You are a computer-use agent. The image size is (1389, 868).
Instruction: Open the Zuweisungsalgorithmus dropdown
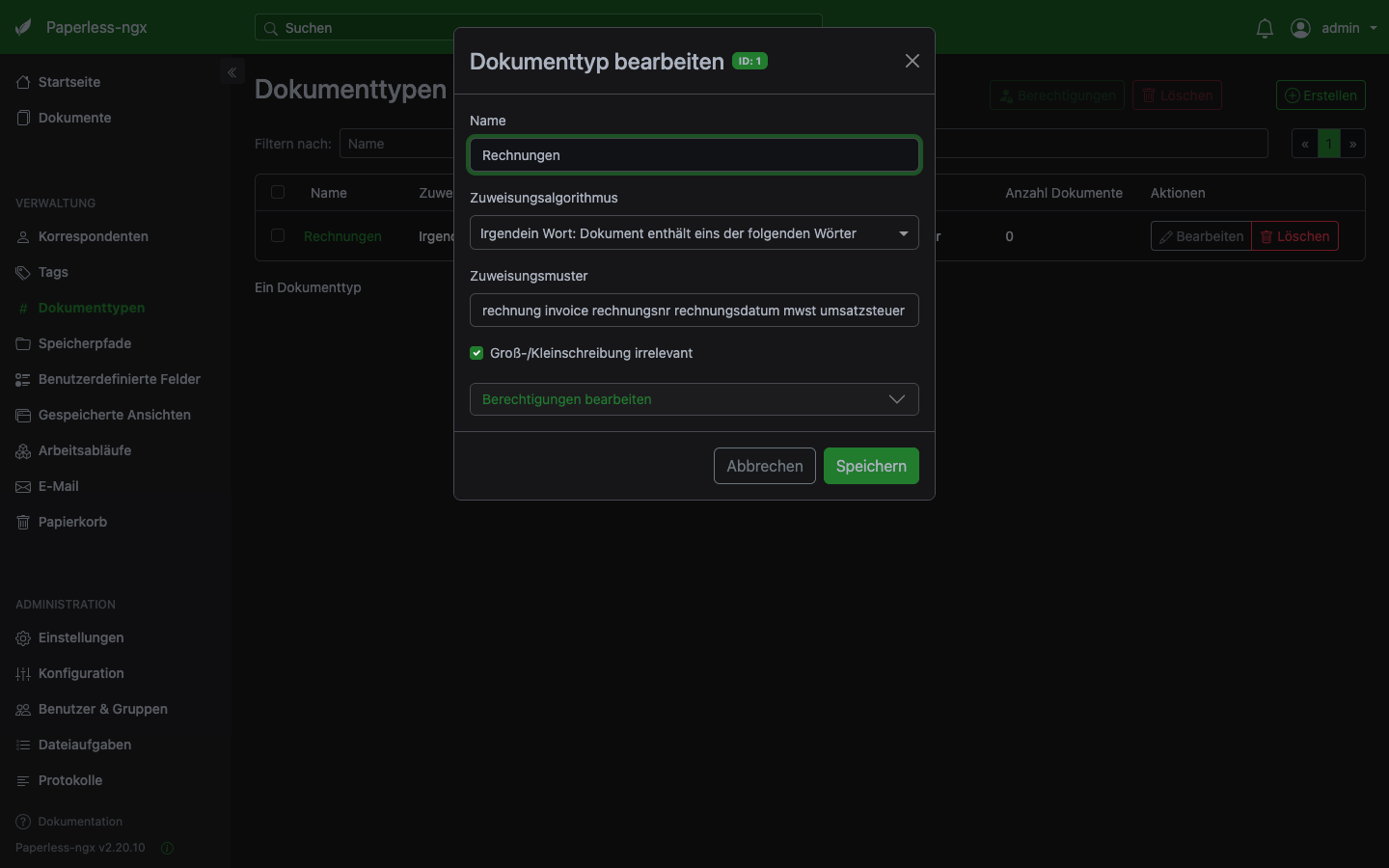[694, 232]
